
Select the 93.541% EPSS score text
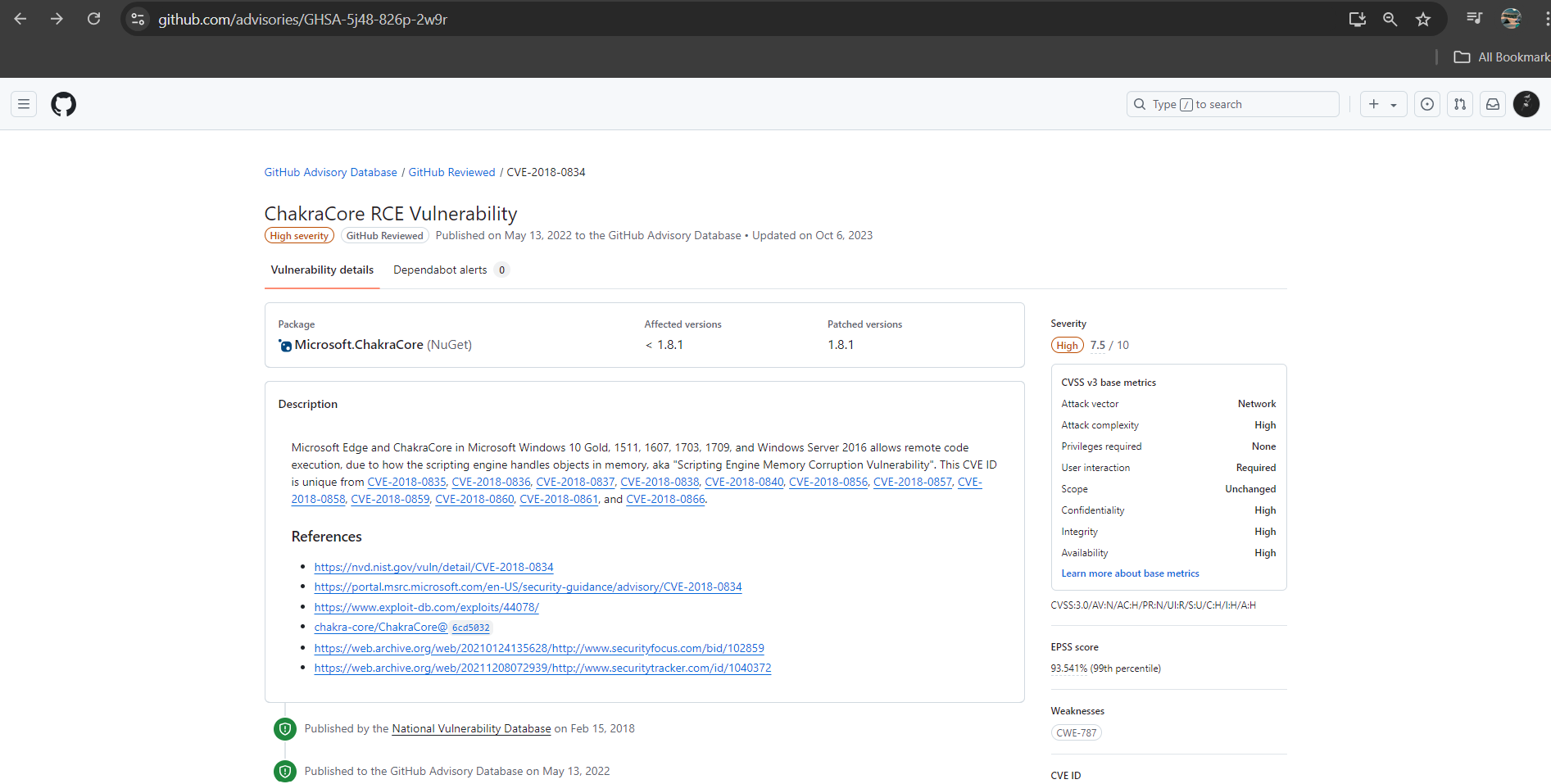coord(1068,668)
